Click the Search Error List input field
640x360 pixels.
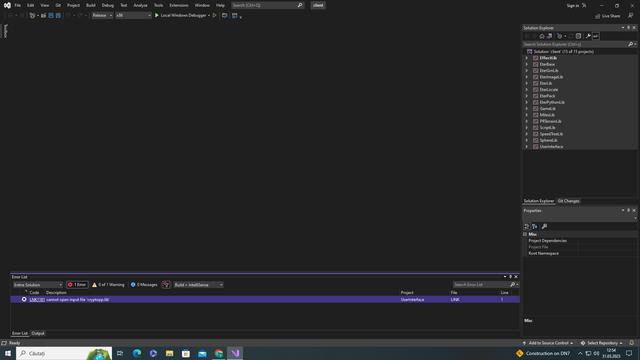(x=481, y=284)
